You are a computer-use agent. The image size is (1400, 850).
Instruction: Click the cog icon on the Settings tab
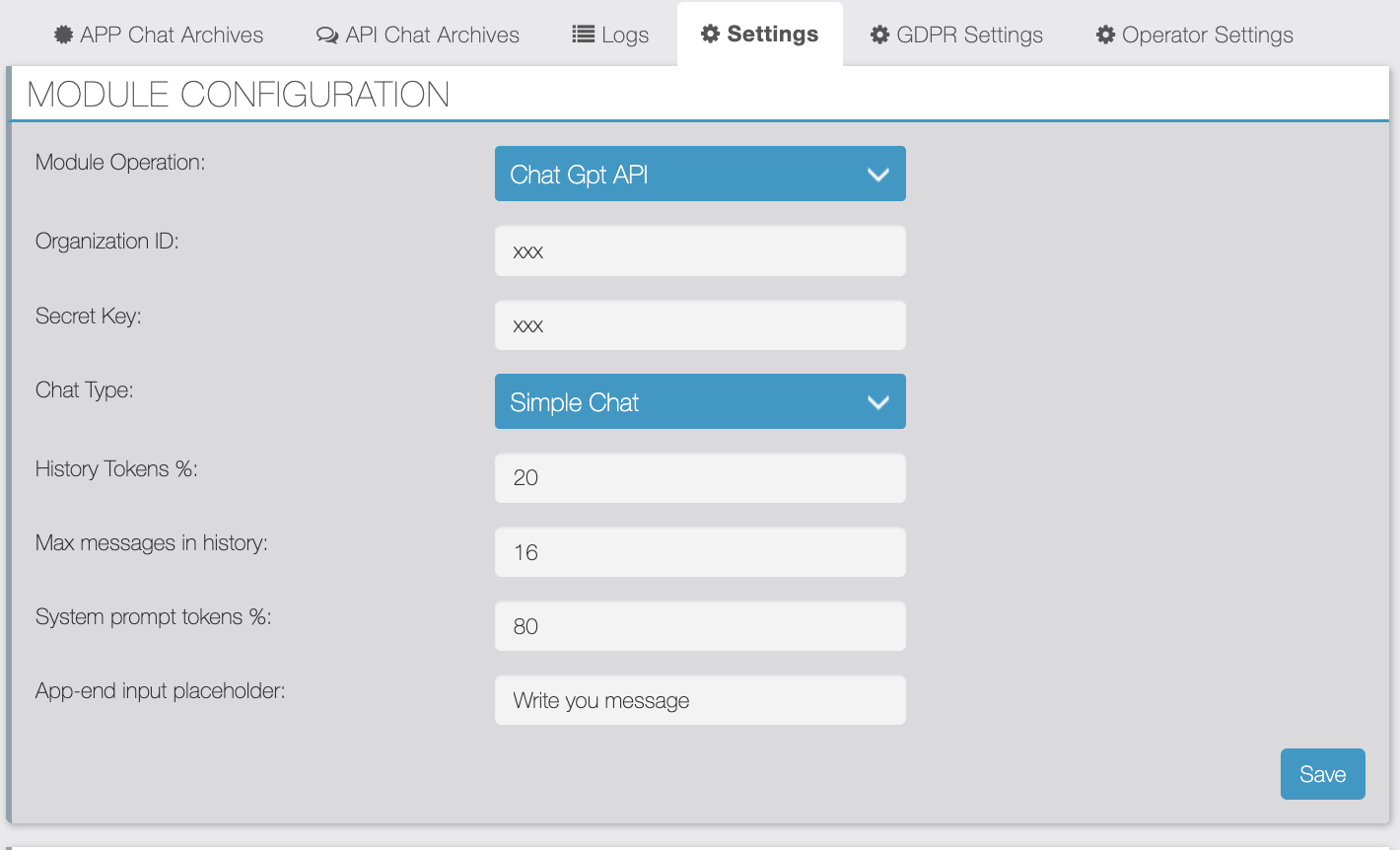710,34
